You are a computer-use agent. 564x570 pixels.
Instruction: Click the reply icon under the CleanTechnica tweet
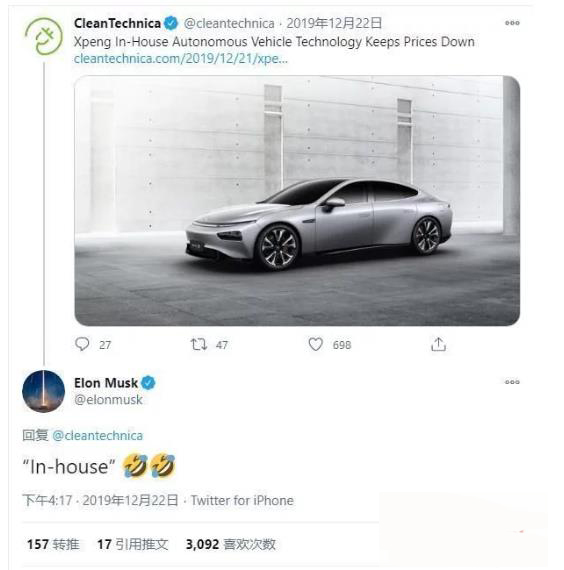(82, 344)
